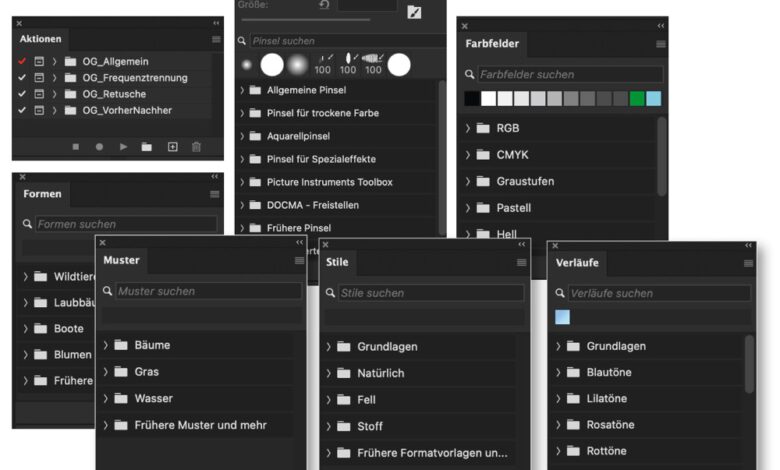The height and width of the screenshot is (470, 780).
Task: Click the Verläufe suchen search field
Action: 657,293
